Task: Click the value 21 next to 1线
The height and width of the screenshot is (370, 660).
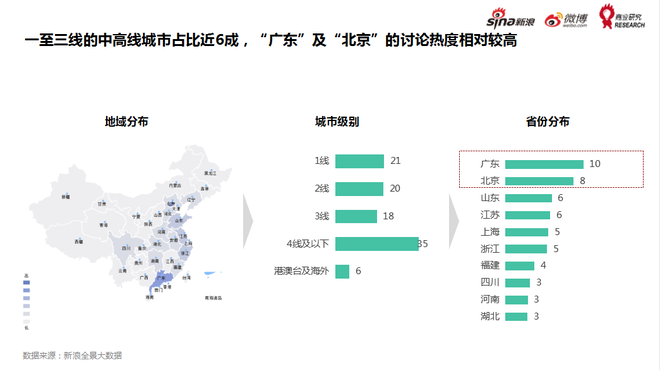Action: point(395,161)
